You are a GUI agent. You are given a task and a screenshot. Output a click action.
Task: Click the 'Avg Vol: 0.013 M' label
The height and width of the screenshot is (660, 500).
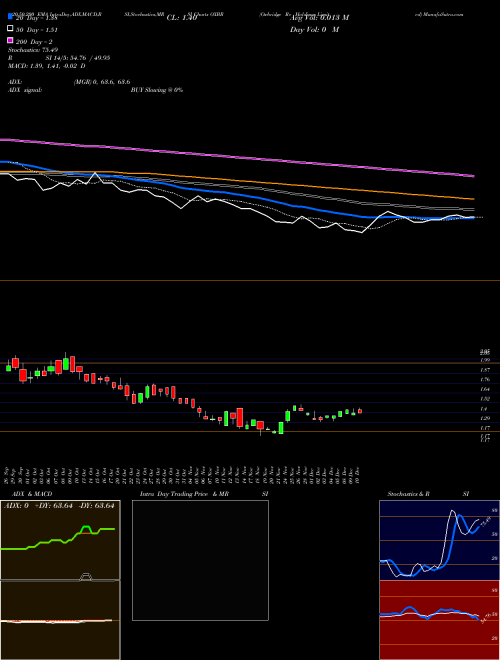point(319,18)
